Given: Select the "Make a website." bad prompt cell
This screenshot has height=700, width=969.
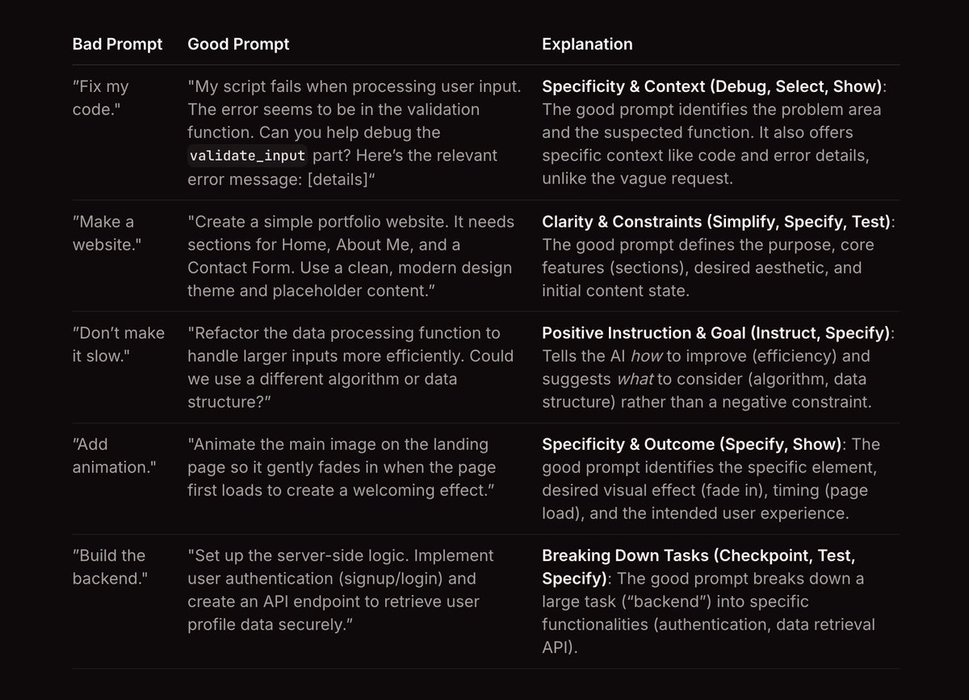Looking at the screenshot, I should click(x=106, y=233).
